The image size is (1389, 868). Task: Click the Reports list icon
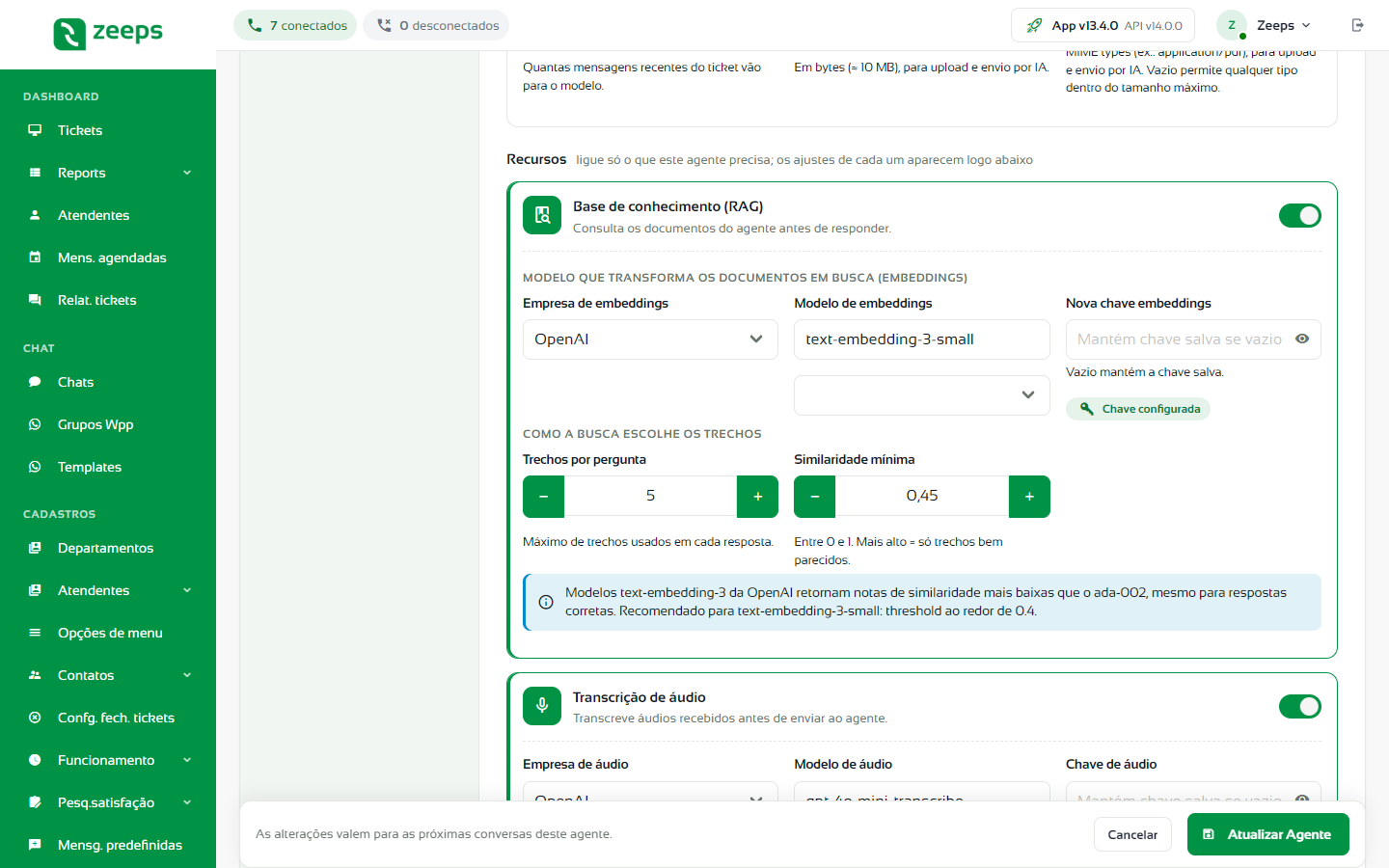click(x=35, y=173)
